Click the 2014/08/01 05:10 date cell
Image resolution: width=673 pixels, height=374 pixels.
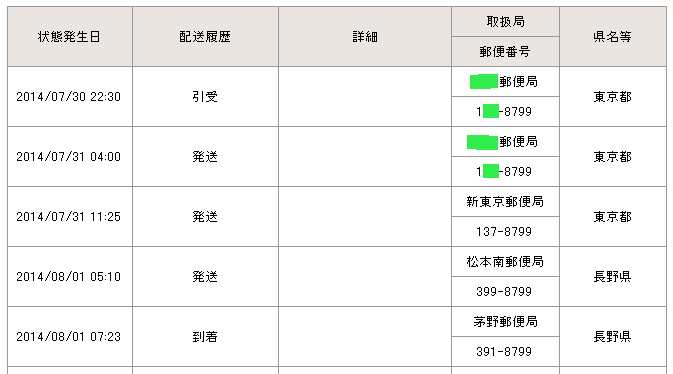(x=70, y=277)
